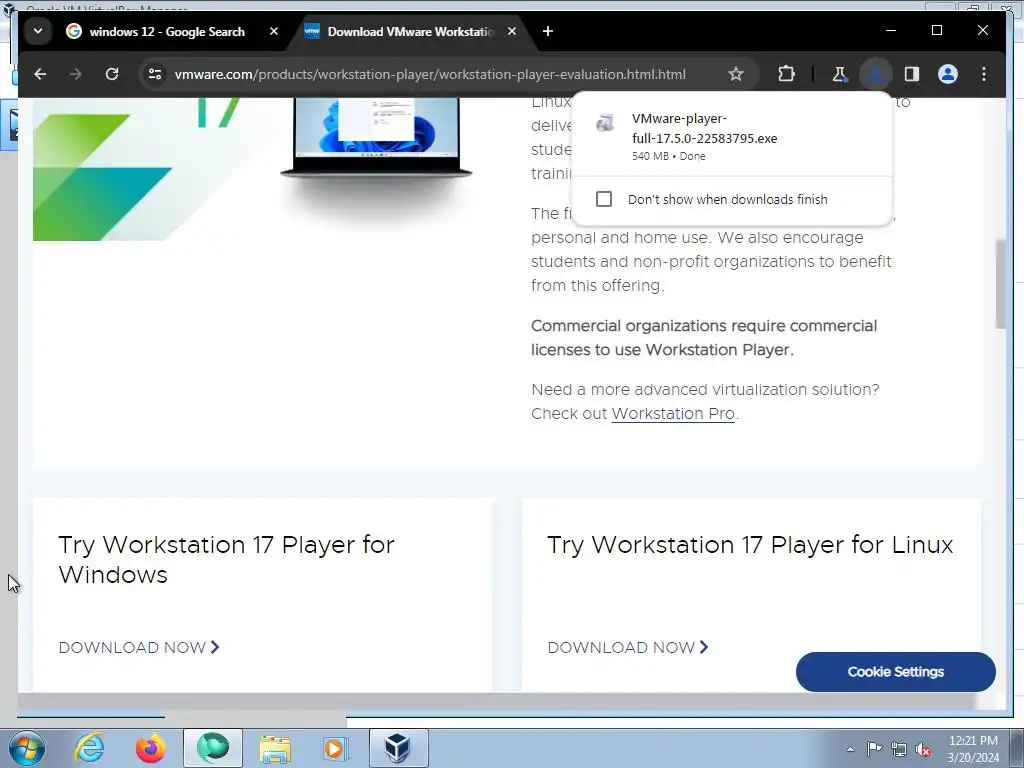Open new tab with plus button
This screenshot has height=768, width=1024.
tap(548, 31)
